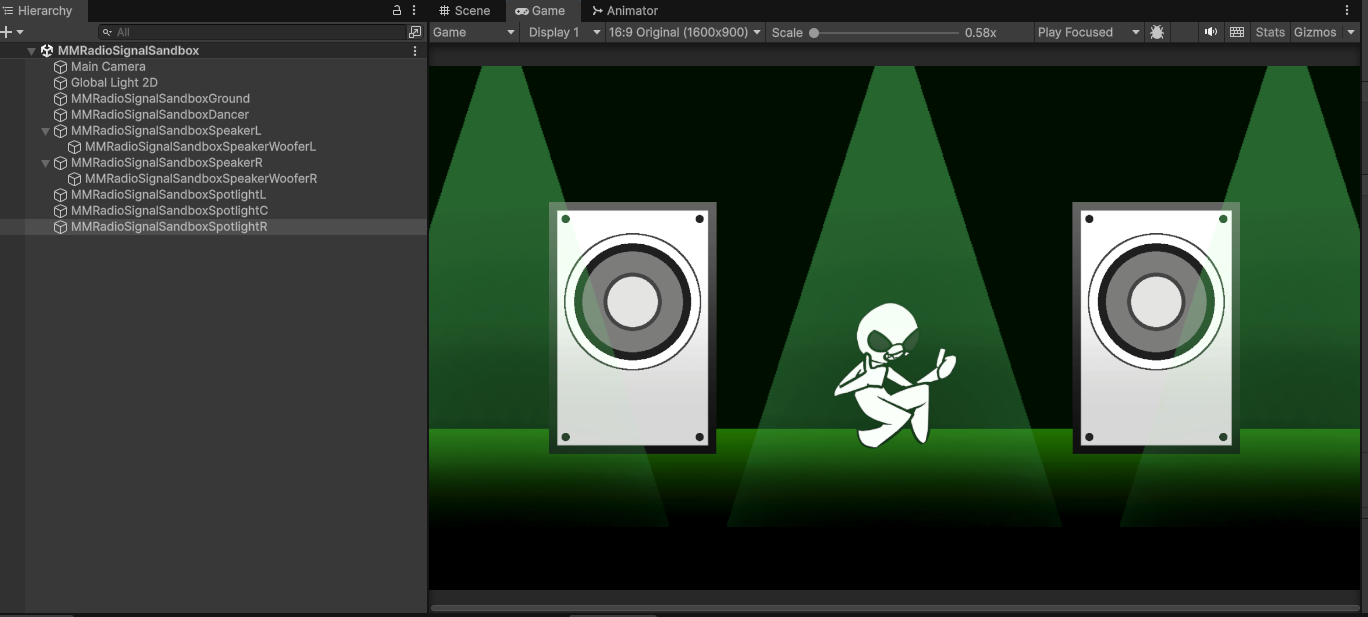Open the Play Focused dropdown
1368x617 pixels.
click(x=1089, y=32)
